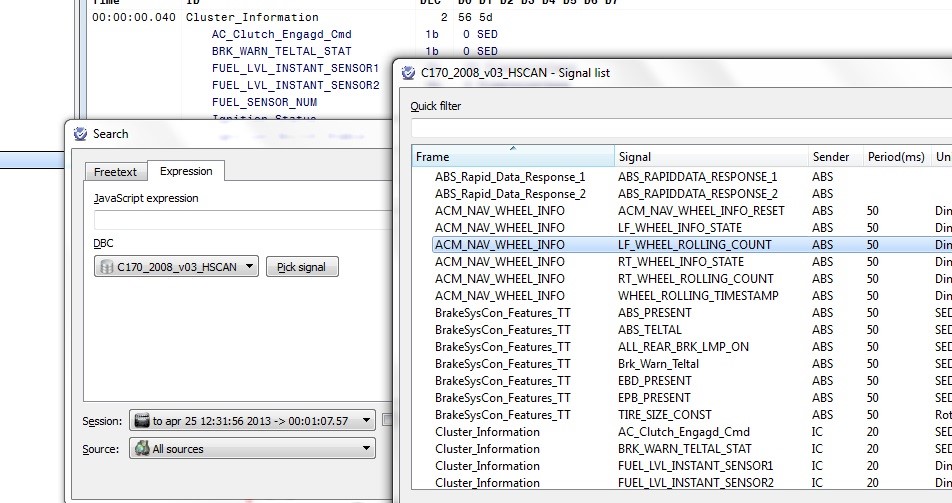This screenshot has width=952, height=503.
Task: Click the FUEL_LVL_INSTANT_SENSOR2 row in the trace window
Action: [x=295, y=85]
